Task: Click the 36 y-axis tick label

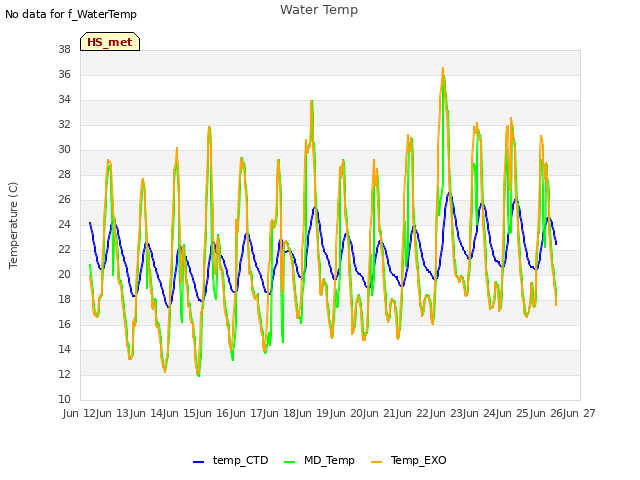Action: [x=64, y=74]
